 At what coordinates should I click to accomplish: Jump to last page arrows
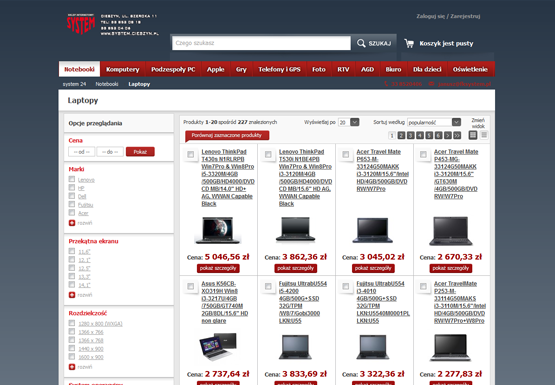click(x=457, y=135)
